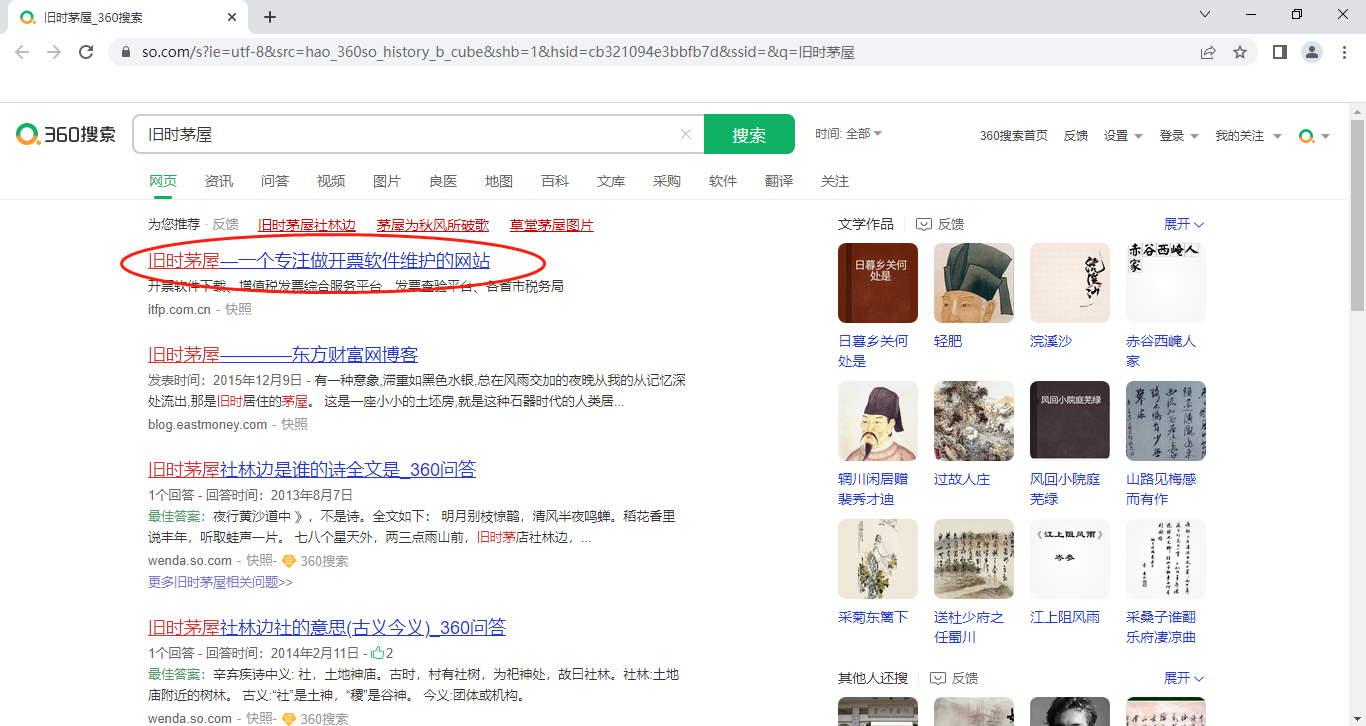Go to 360搜索首页
Screen dimensions: 1366x726
coord(1014,136)
